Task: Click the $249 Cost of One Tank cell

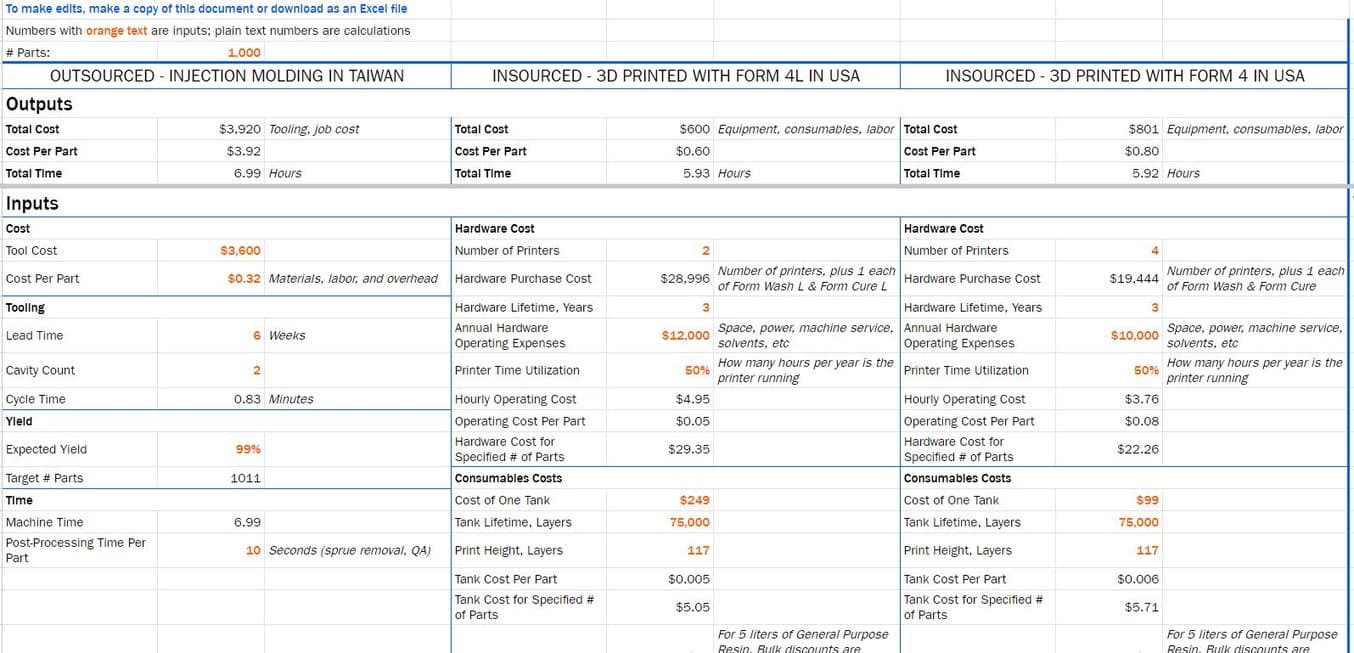Action: [694, 501]
